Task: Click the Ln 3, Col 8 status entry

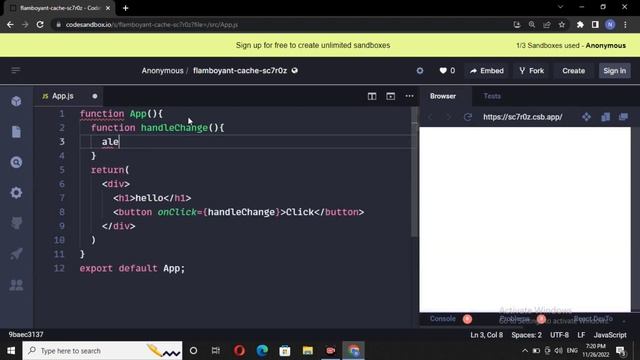Action: (x=487, y=335)
